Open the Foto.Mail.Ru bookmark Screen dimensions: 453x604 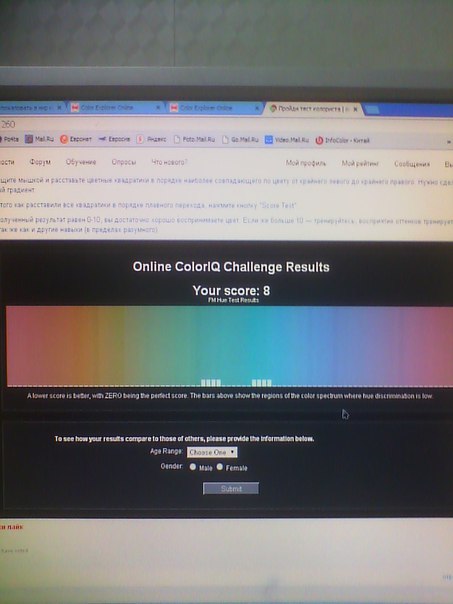point(194,139)
